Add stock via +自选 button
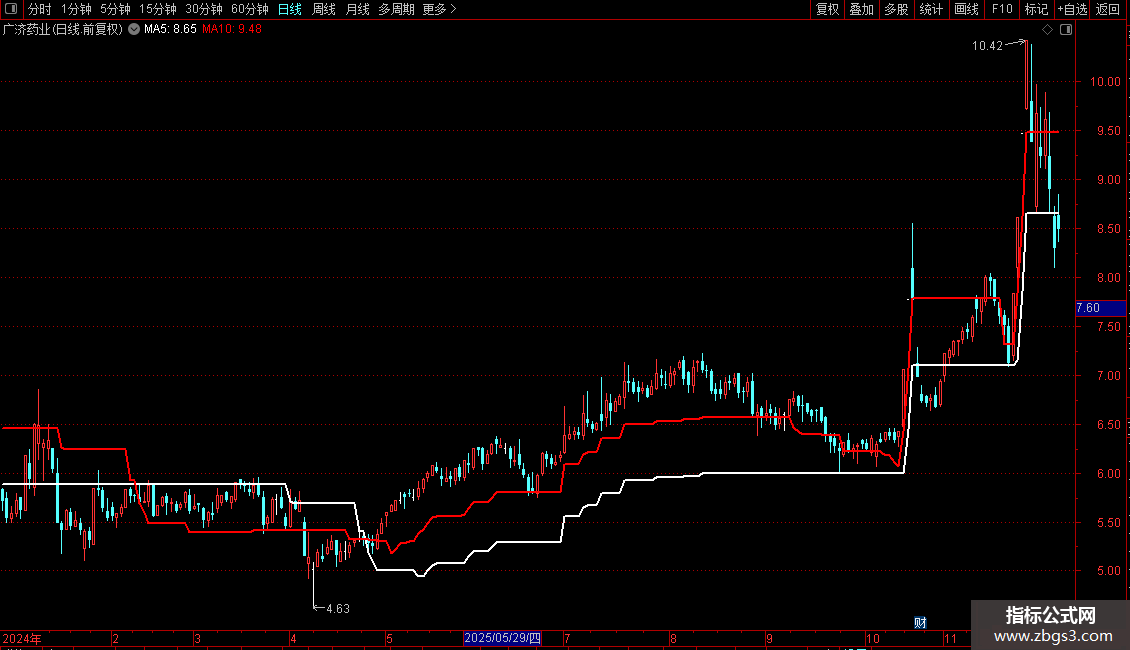The height and width of the screenshot is (650, 1130). coord(1072,9)
